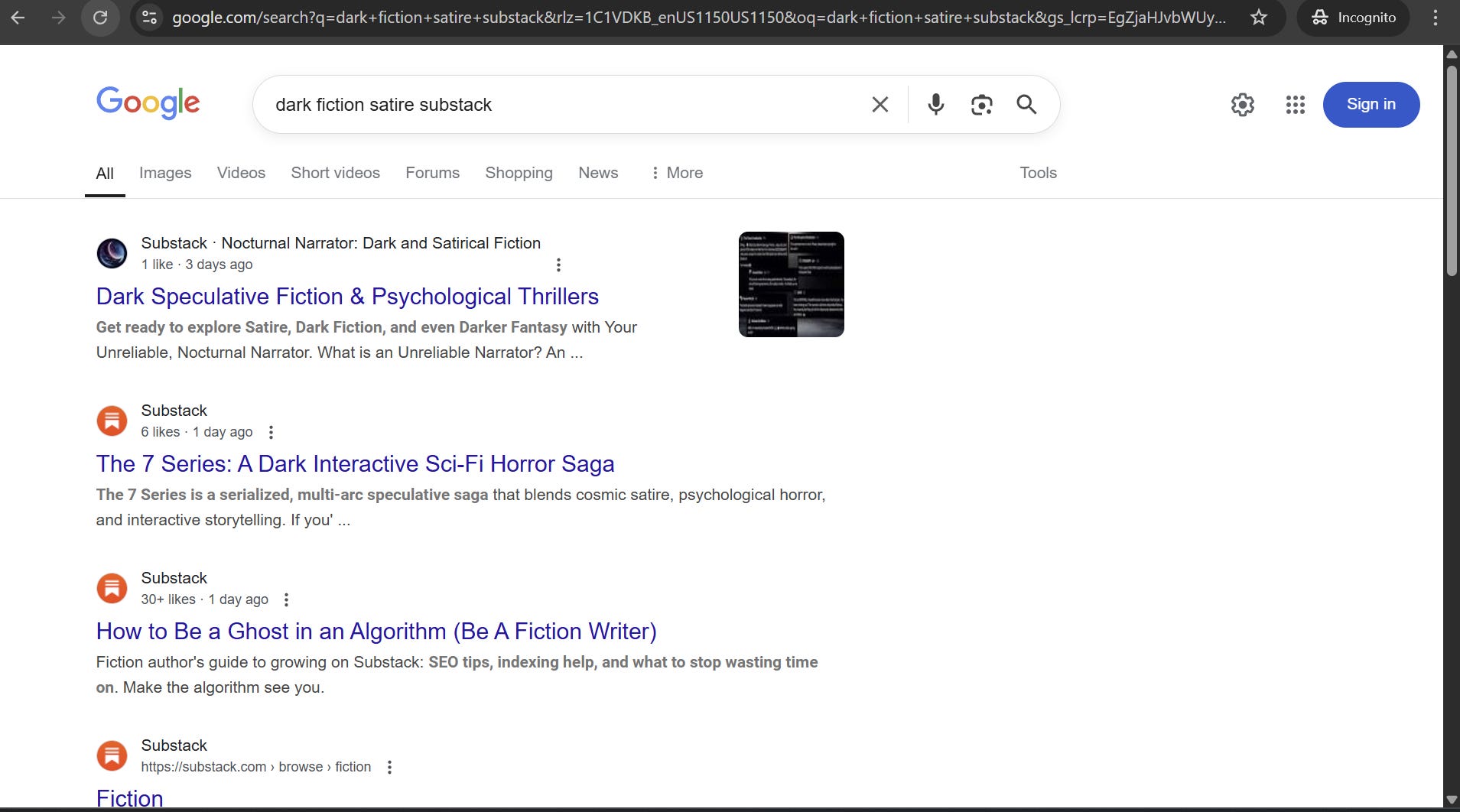Bookmark this page with star icon
Viewport: 1460px width, 812px height.
(1259, 17)
